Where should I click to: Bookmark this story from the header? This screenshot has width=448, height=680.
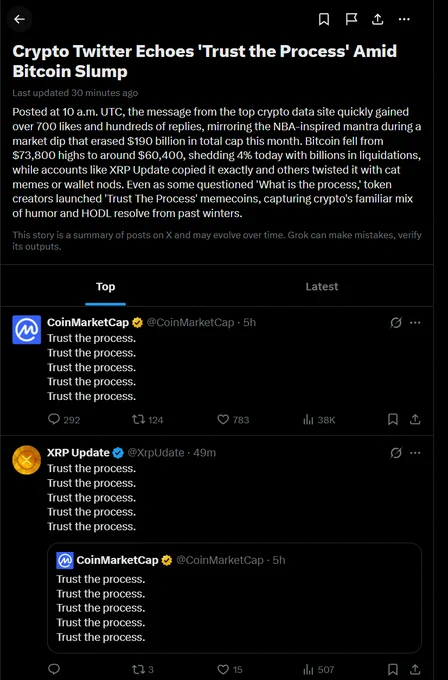click(x=324, y=19)
